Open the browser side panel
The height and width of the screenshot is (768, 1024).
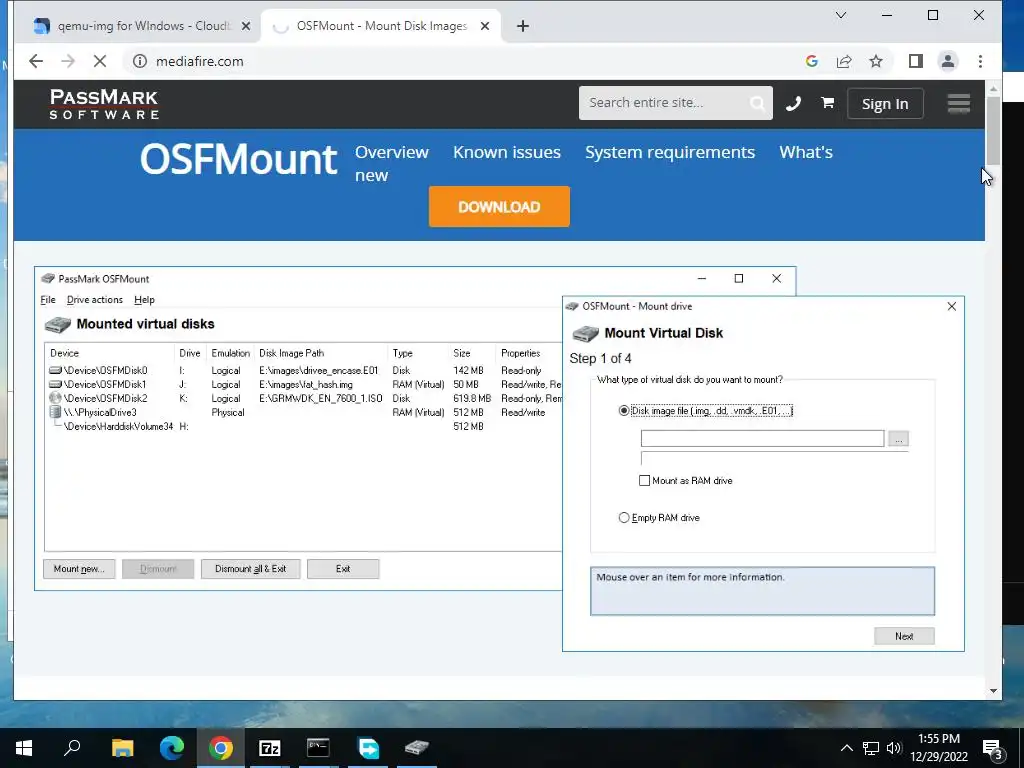[916, 61]
